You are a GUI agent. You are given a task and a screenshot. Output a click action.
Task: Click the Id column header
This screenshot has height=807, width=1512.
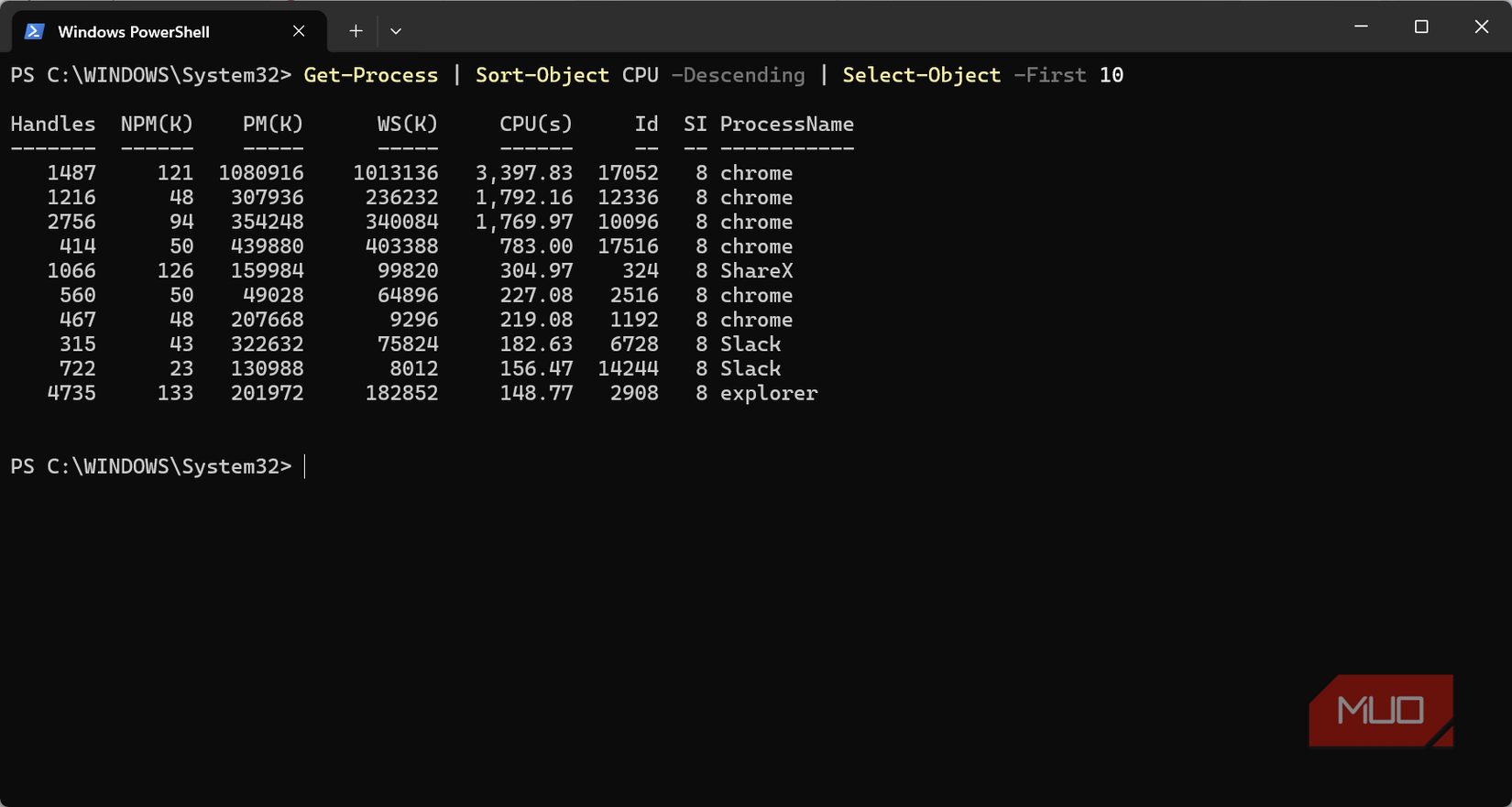coord(646,124)
